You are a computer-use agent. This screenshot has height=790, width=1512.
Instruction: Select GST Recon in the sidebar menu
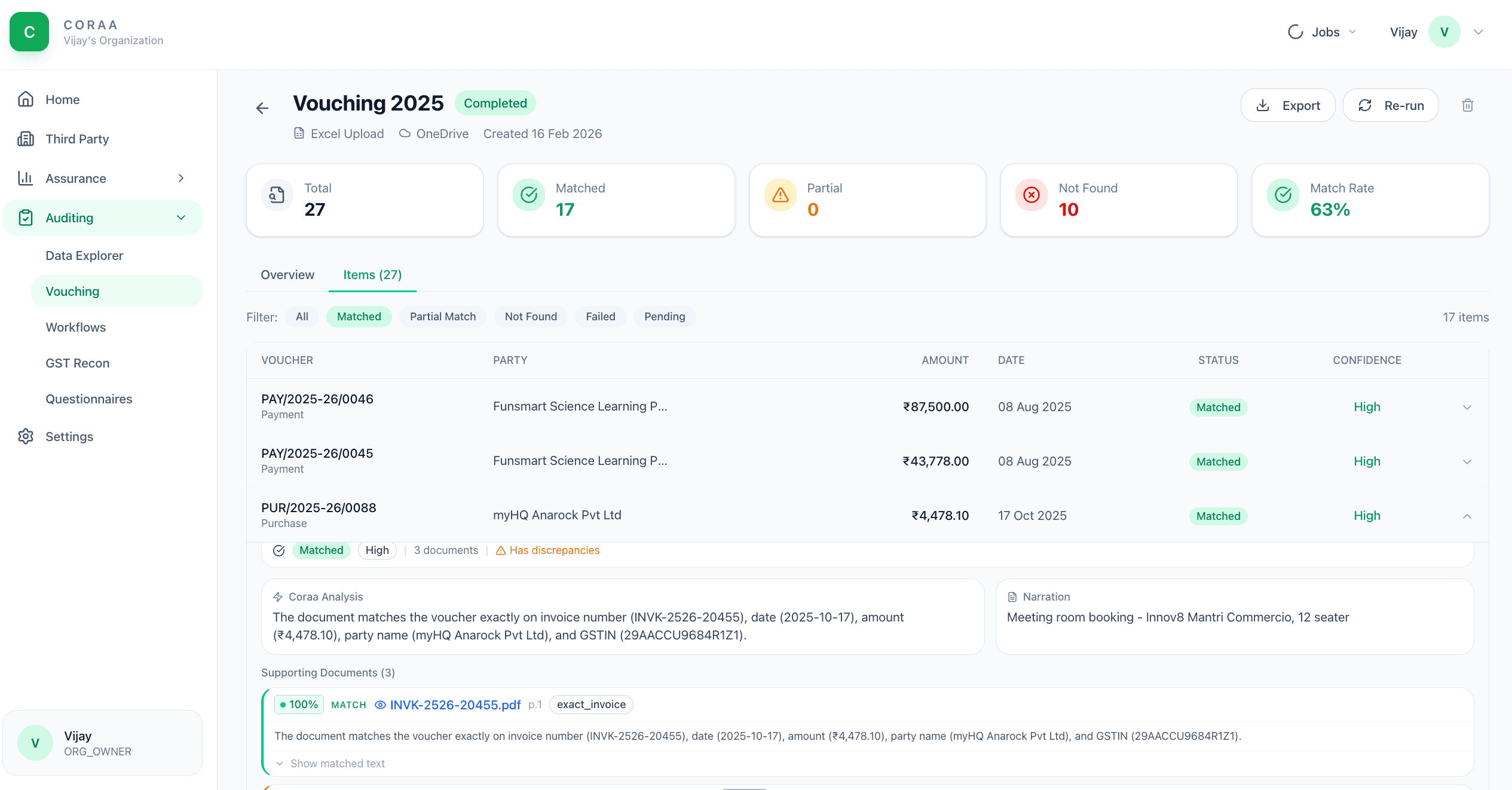[77, 363]
